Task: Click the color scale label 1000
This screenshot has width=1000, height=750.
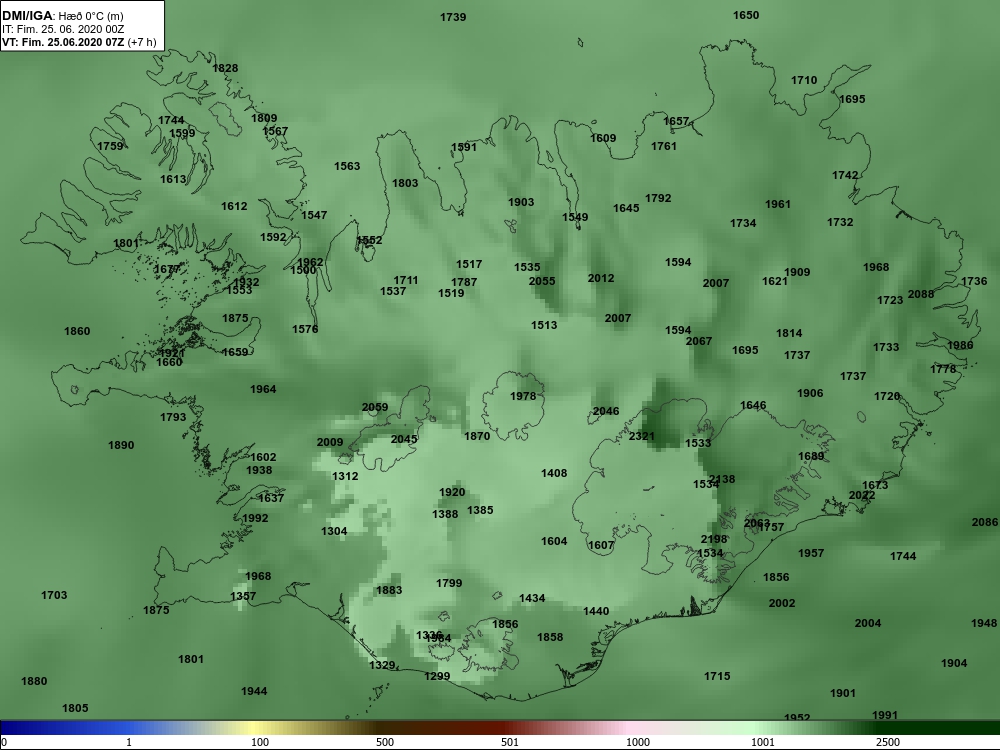Action: tap(638, 742)
